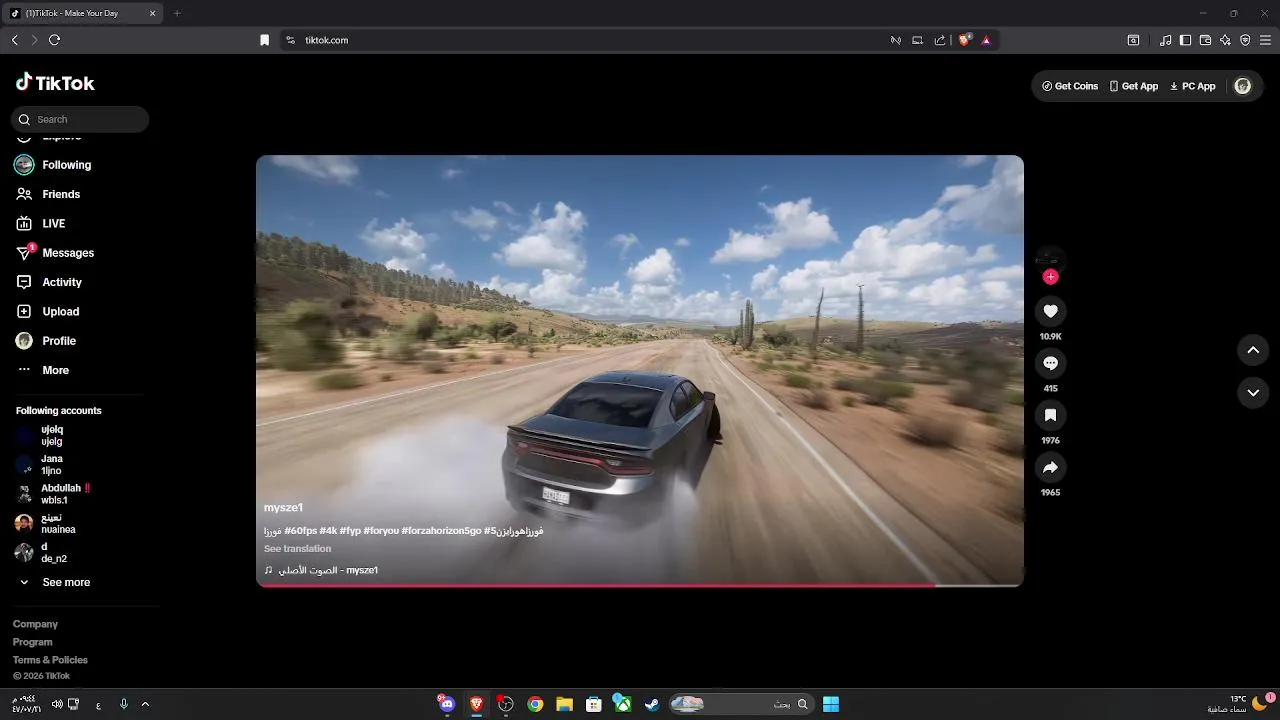Click the picture-in-picture icon in address bar
This screenshot has width=1280, height=720.
917,40
